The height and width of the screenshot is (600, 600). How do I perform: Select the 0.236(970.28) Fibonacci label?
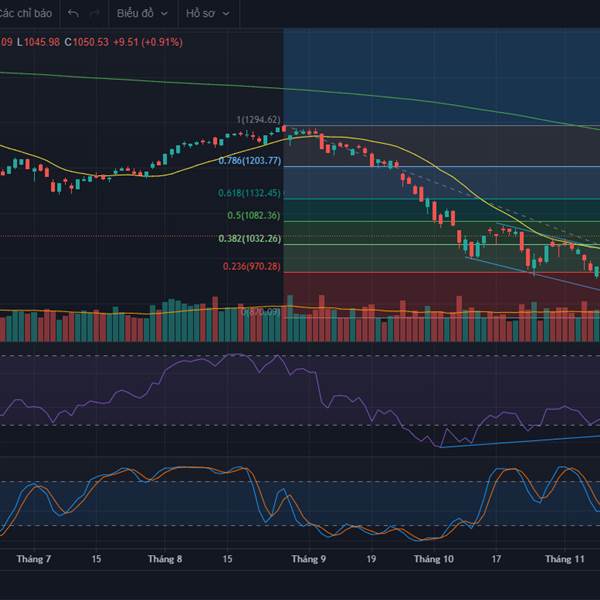(x=251, y=266)
